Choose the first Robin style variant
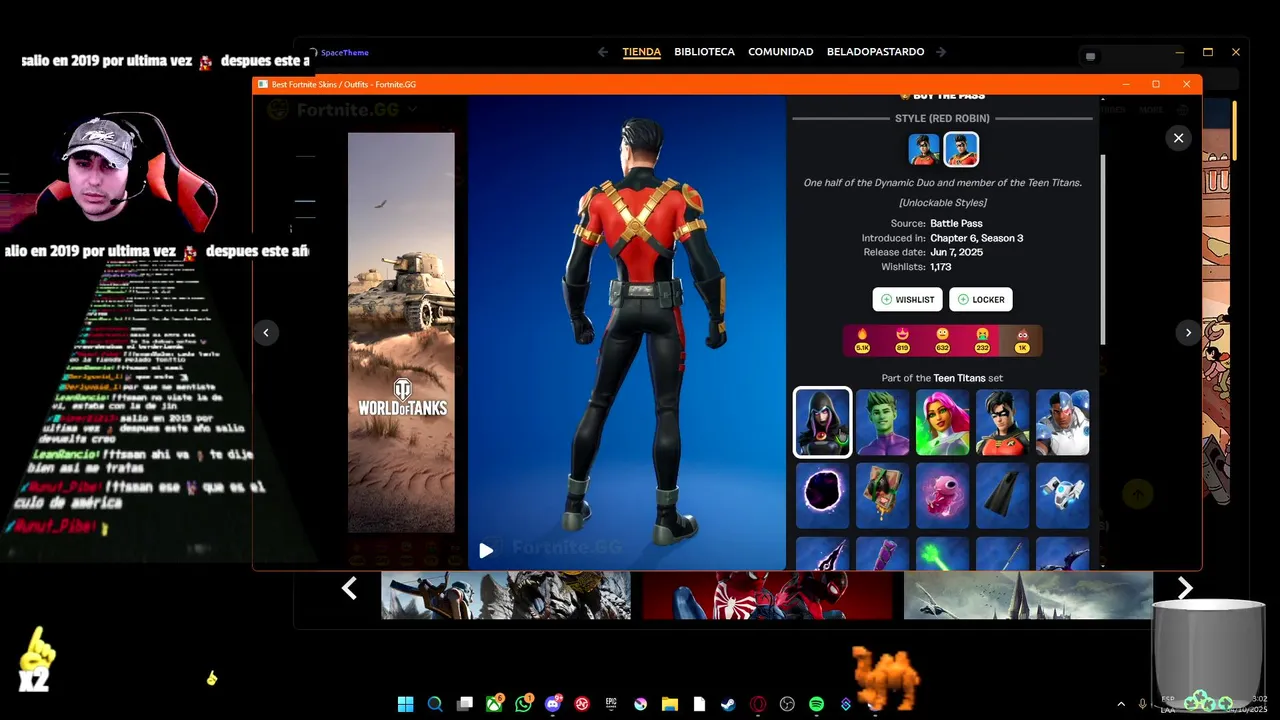The width and height of the screenshot is (1280, 720). coord(923,150)
